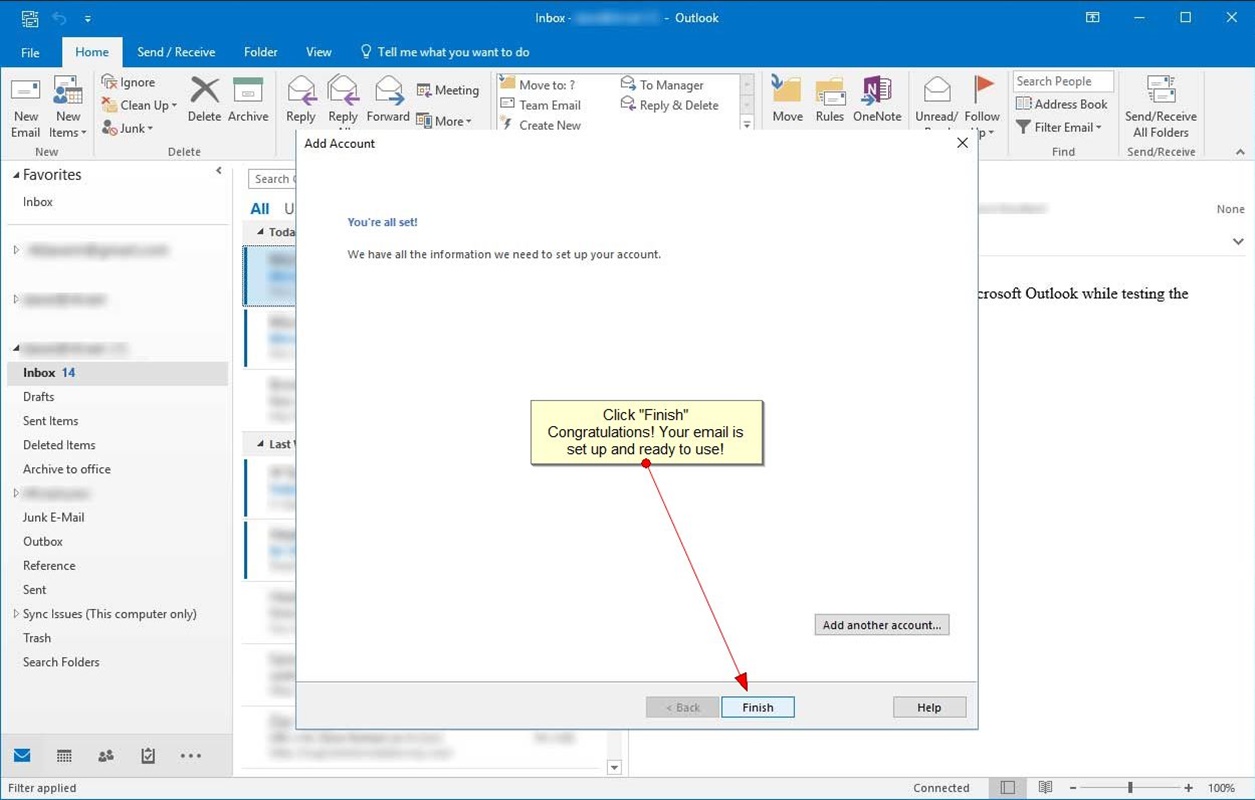Open the Sent Items folder
This screenshot has width=1255, height=800.
pyautogui.click(x=51, y=421)
